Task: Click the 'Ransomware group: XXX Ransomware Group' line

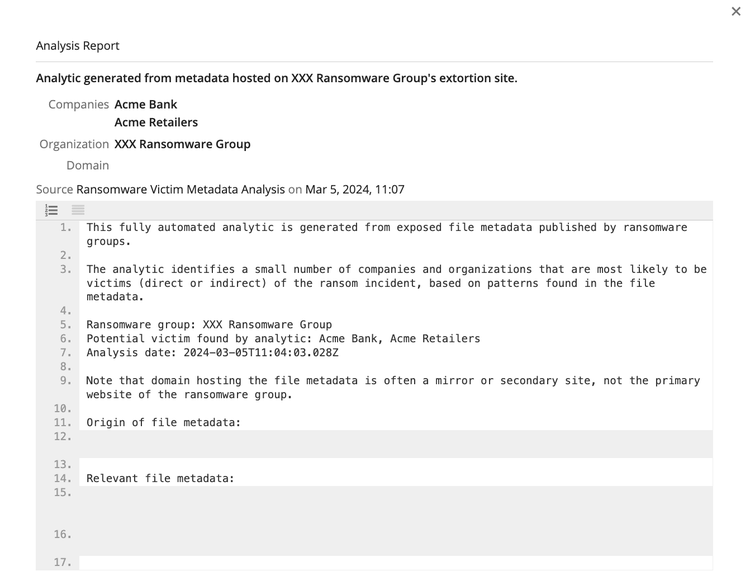Action: [209, 325]
